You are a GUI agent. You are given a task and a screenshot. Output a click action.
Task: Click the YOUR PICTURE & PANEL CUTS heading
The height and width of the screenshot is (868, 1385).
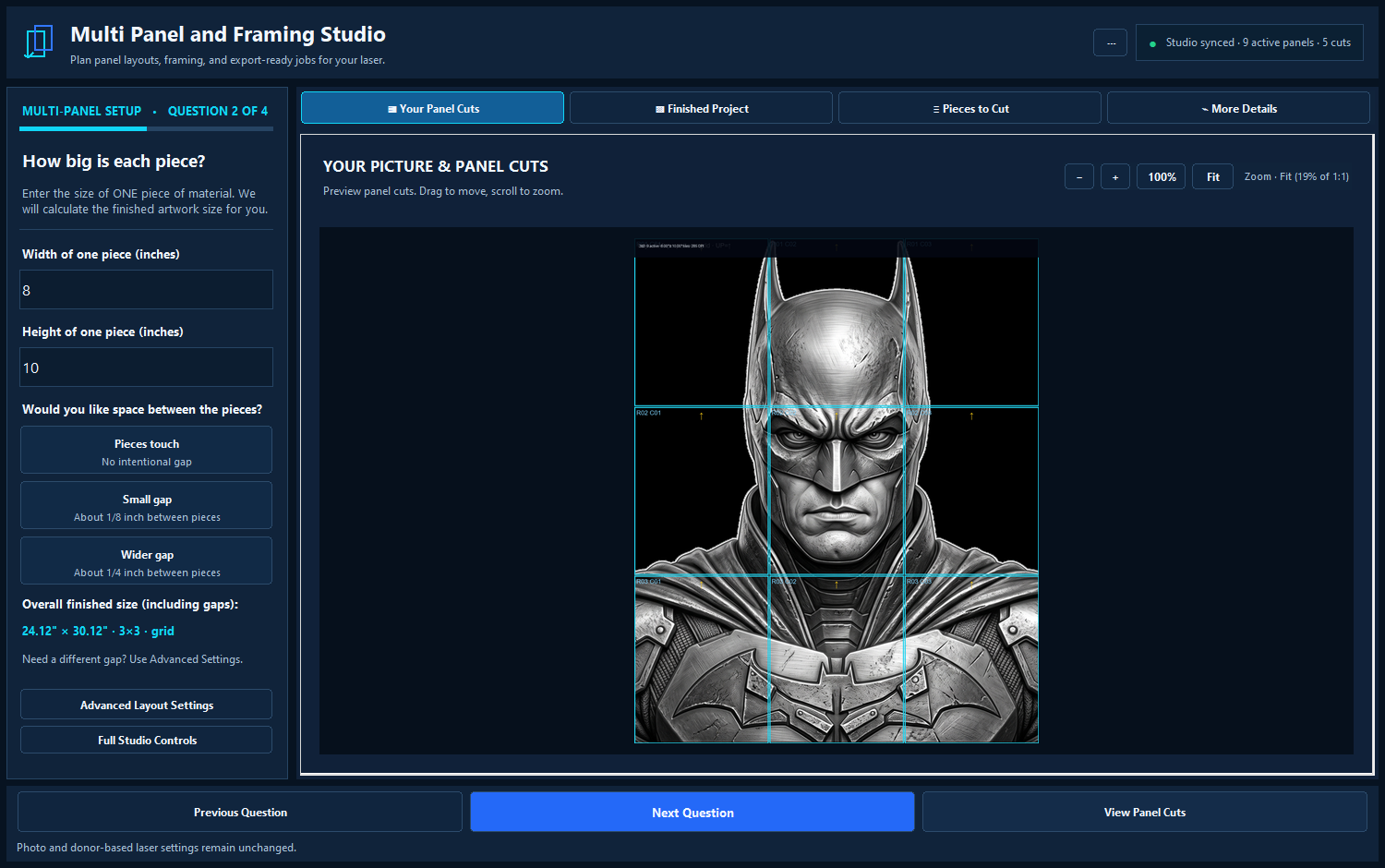[436, 166]
